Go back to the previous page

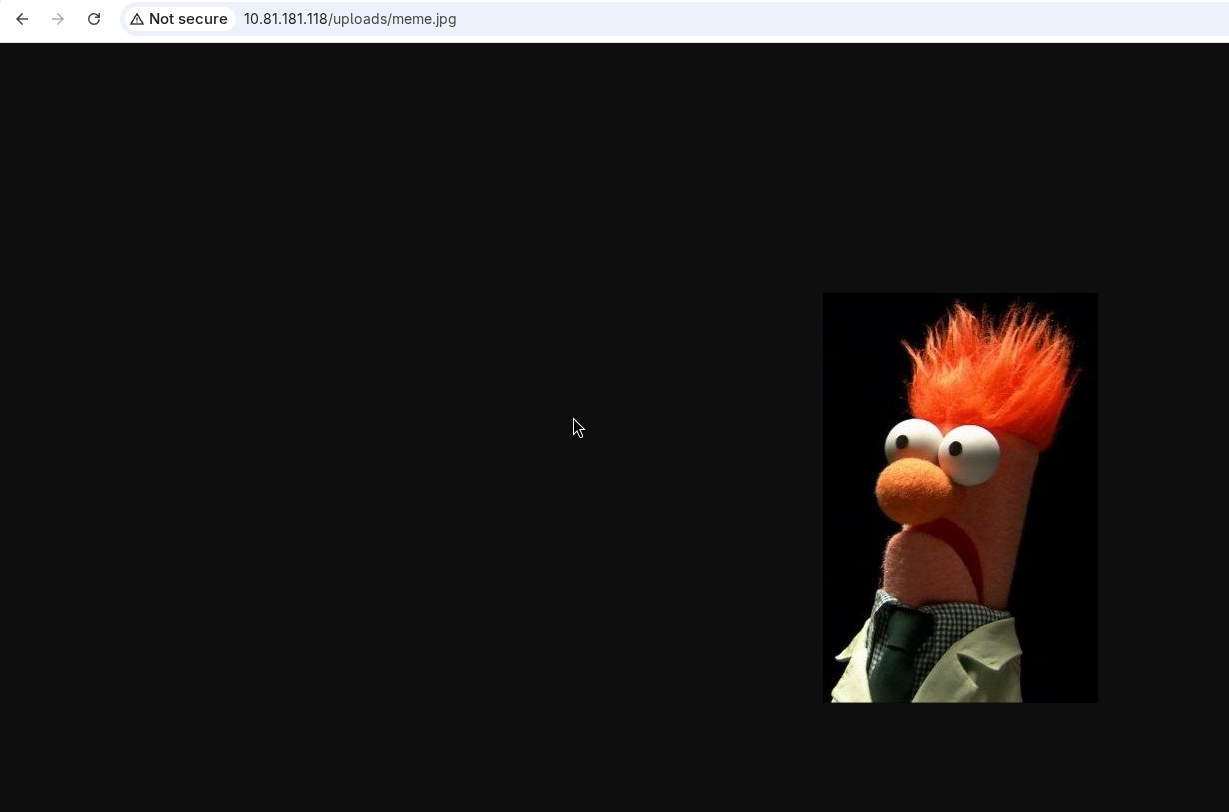coord(22,19)
